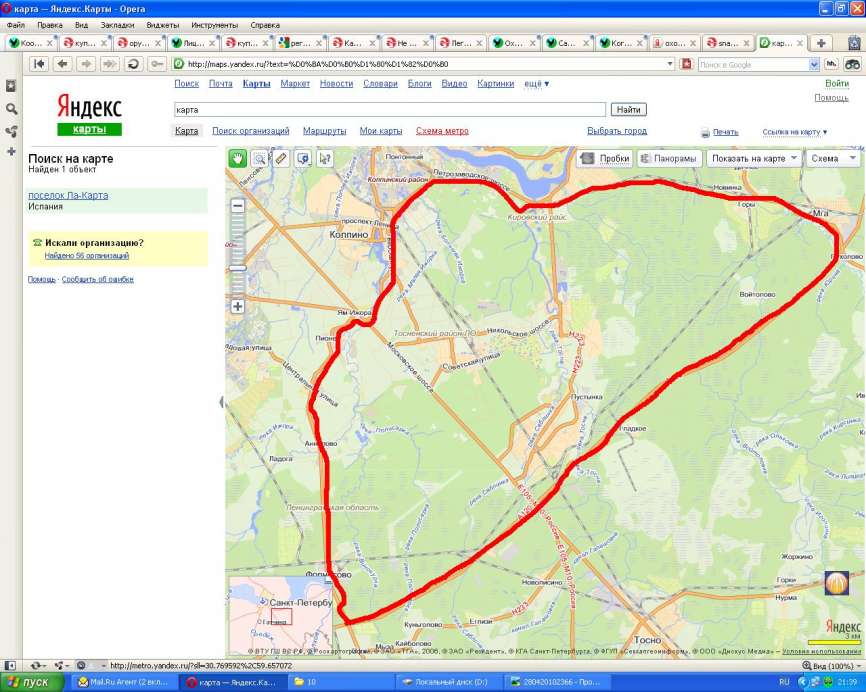
Task: Click the Найти search button
Action: point(629,109)
